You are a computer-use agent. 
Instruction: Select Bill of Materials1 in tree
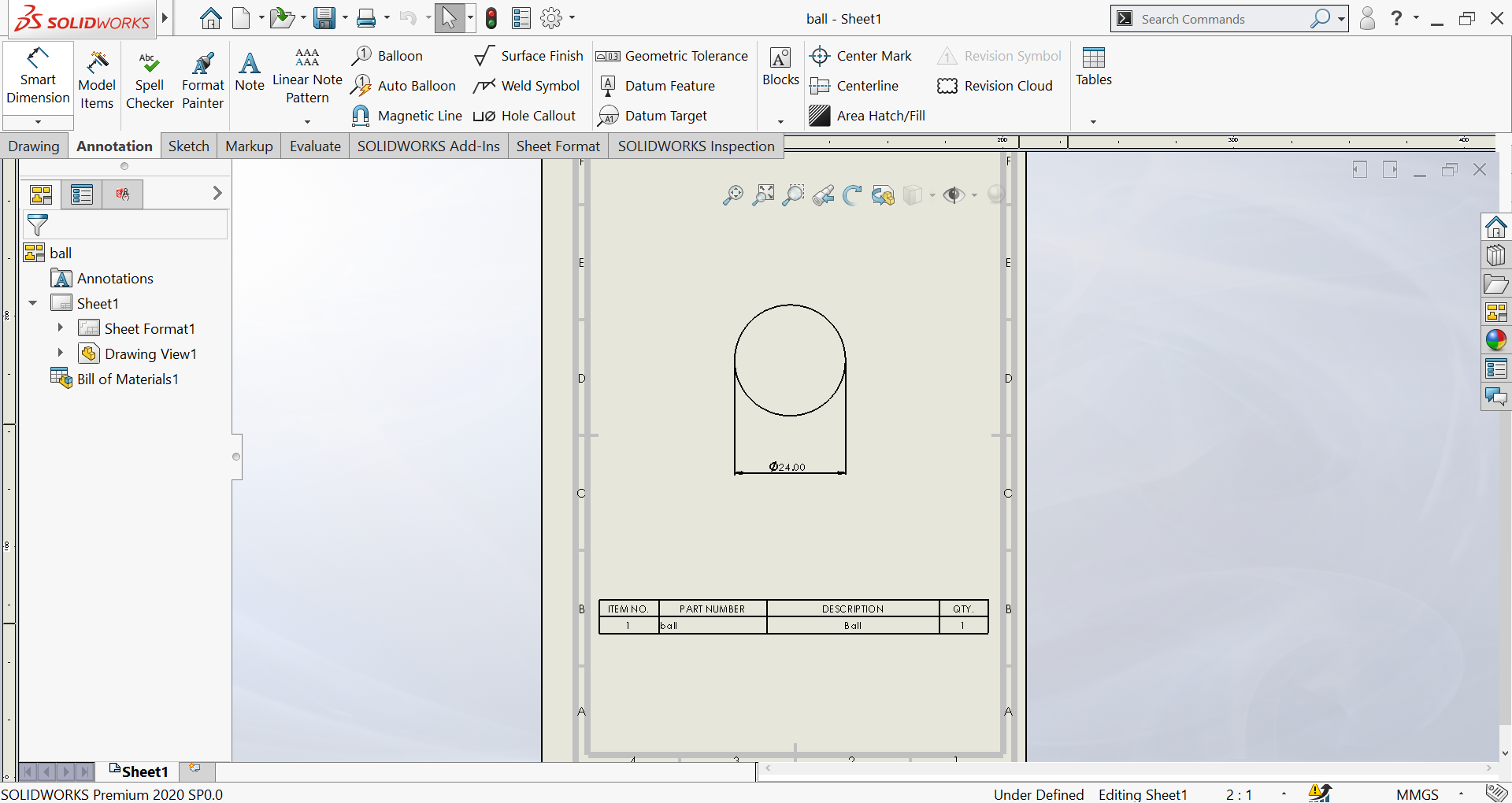click(x=128, y=379)
